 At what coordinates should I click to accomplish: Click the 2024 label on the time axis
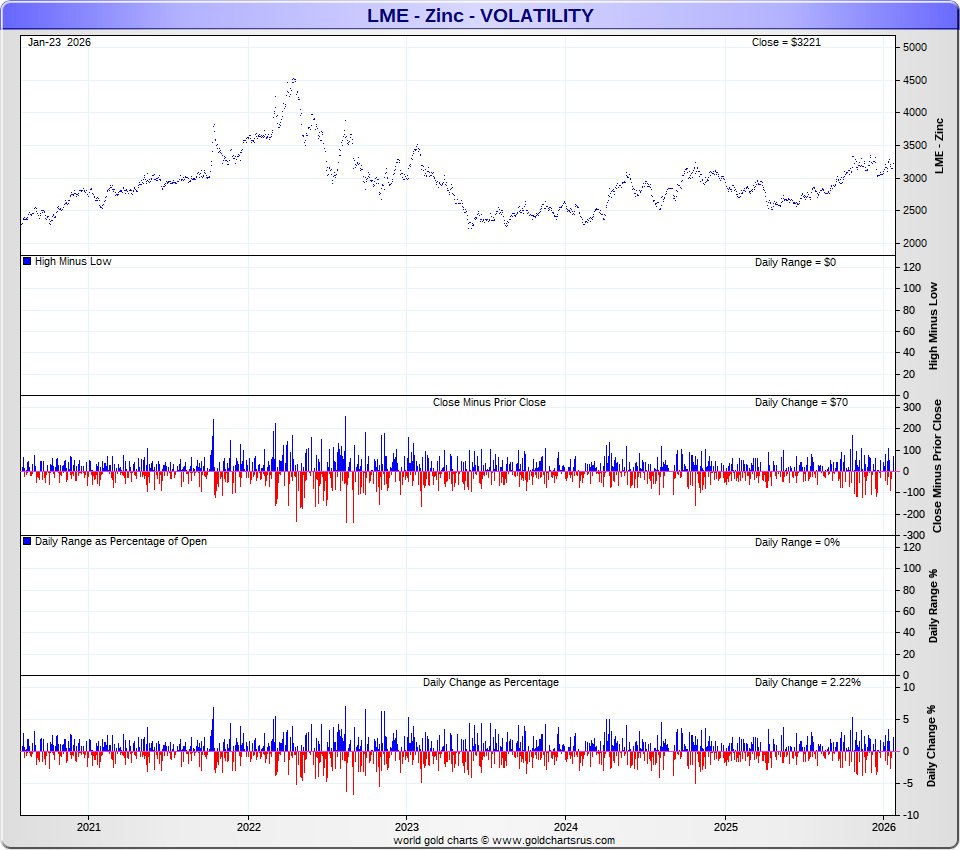pos(565,827)
